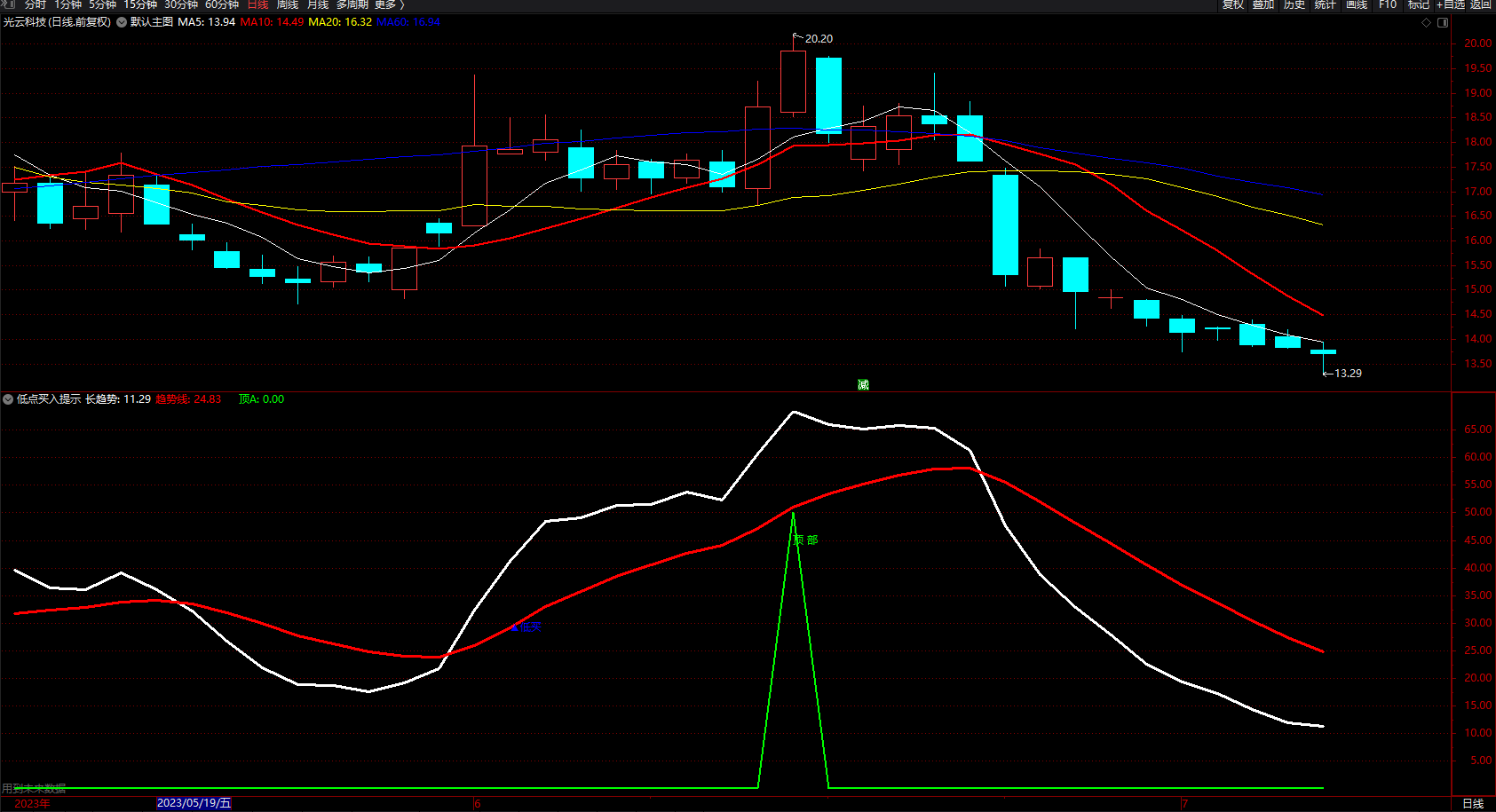
Task: Open main chart indicator dropdown arrow
Action: point(122,22)
